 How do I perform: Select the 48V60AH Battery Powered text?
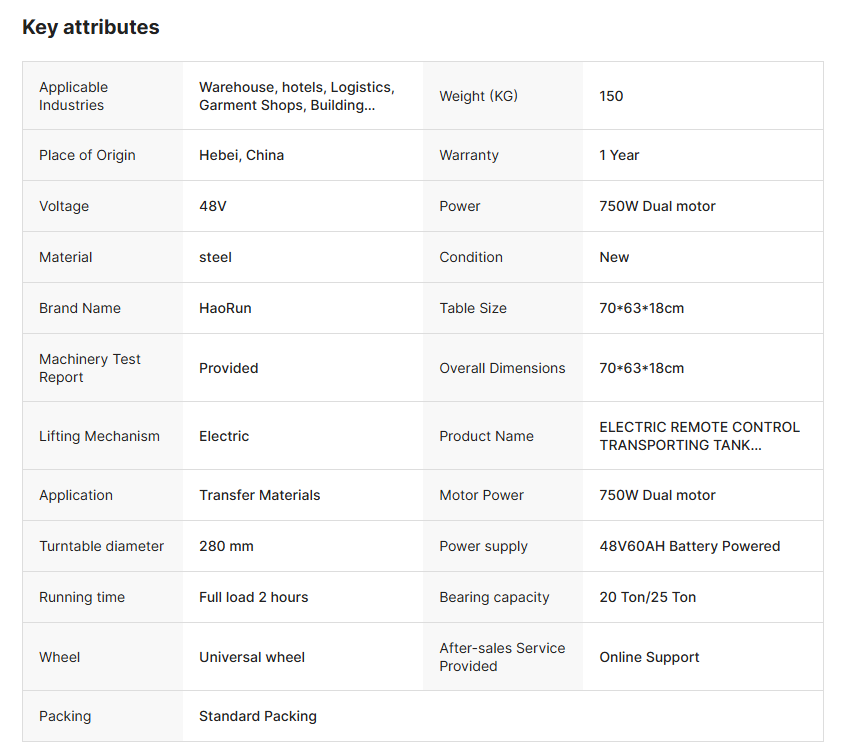tap(689, 546)
